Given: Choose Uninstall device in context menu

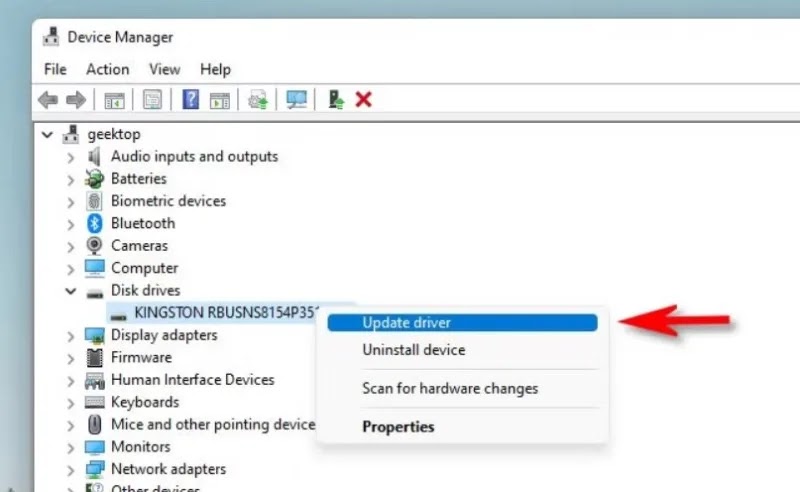Looking at the screenshot, I should click(x=414, y=350).
